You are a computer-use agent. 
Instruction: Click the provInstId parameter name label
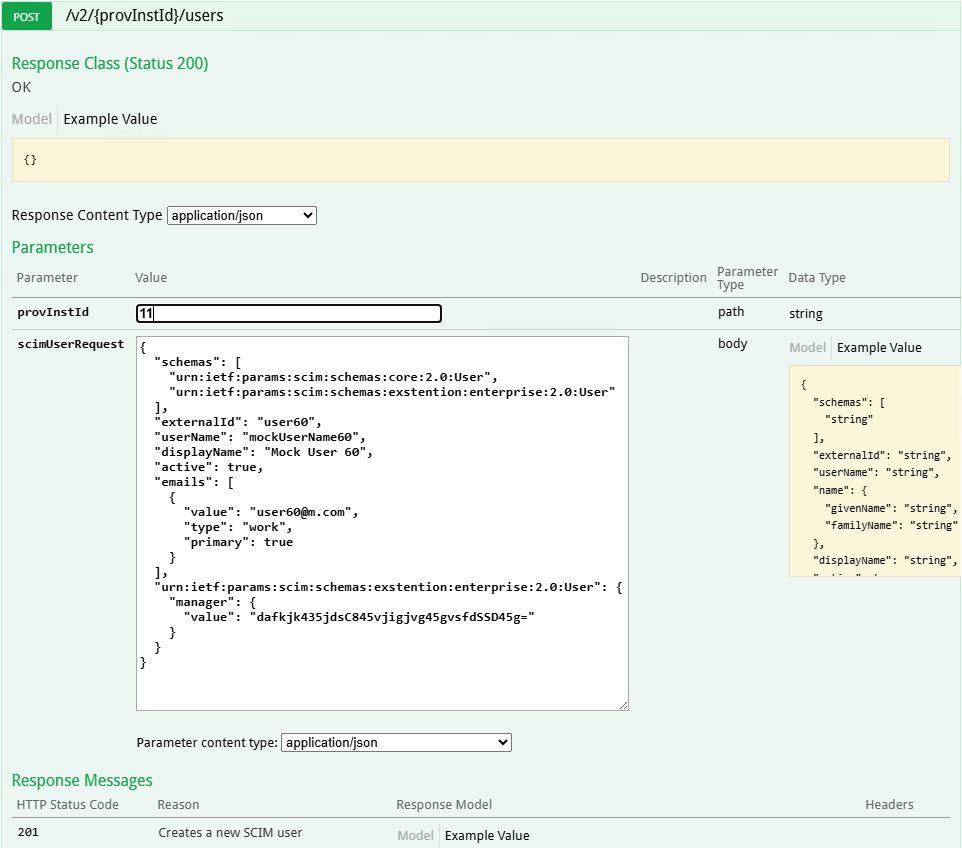(53, 312)
